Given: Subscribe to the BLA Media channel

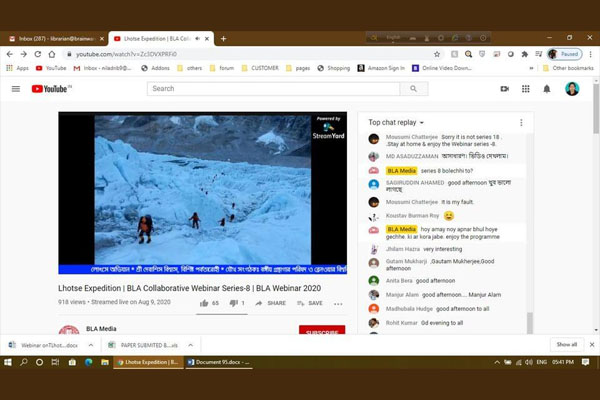Looking at the screenshot, I should coord(321,331).
